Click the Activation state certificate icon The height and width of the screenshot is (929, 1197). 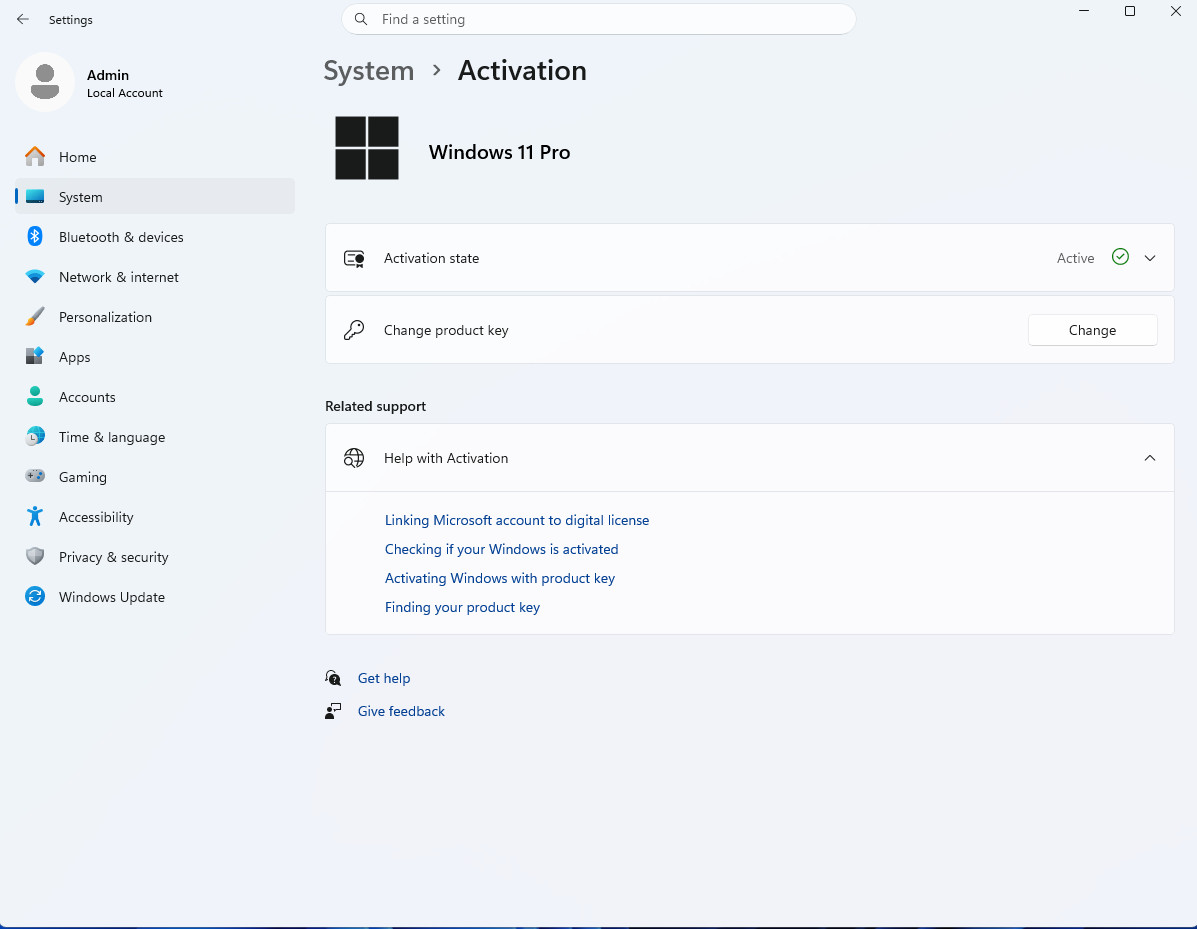[354, 258]
